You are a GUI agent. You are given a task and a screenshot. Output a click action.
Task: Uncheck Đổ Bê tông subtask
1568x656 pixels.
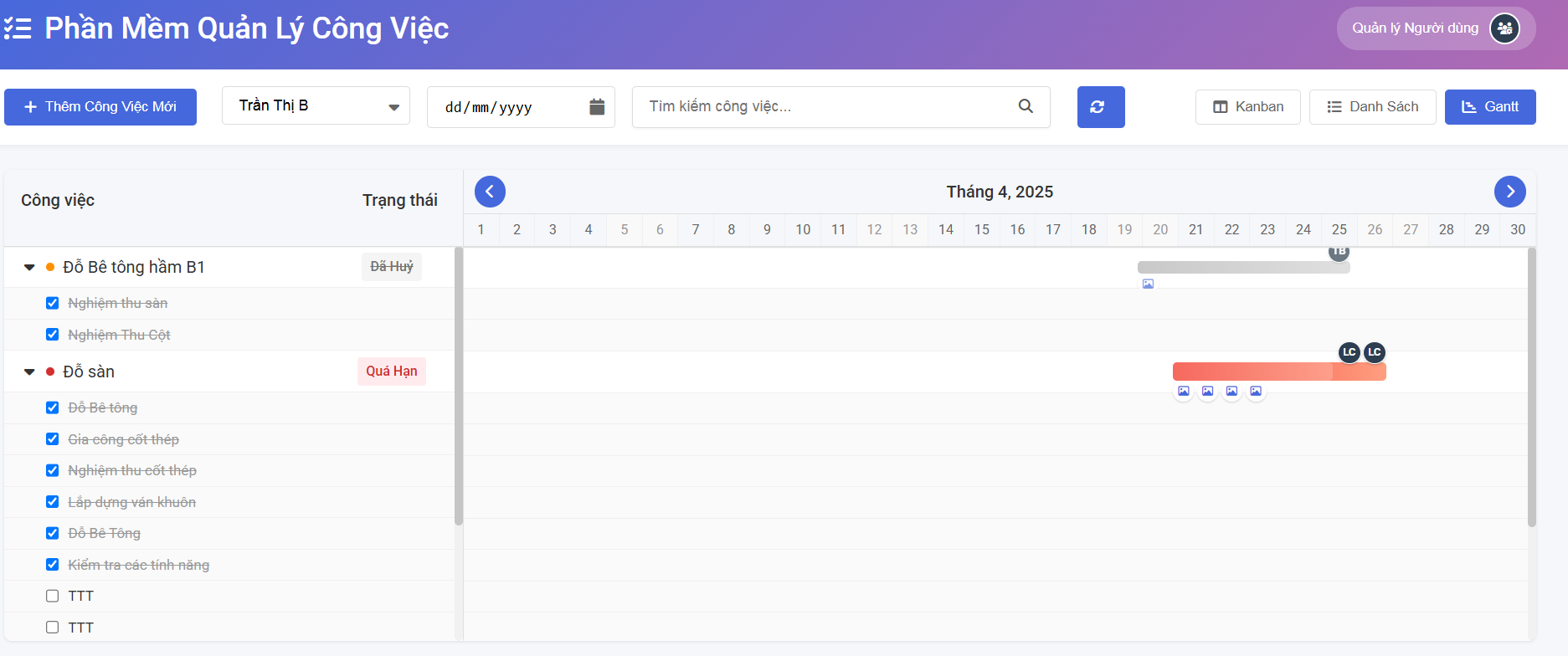52,407
